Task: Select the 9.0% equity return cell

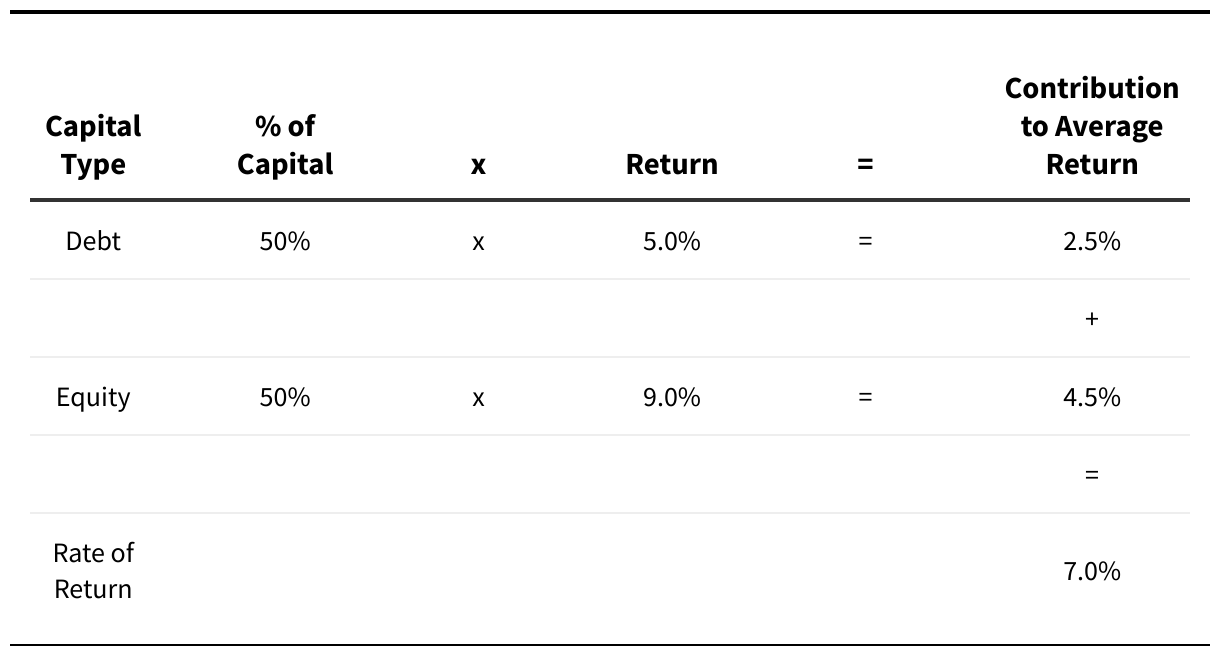Action: tap(672, 397)
